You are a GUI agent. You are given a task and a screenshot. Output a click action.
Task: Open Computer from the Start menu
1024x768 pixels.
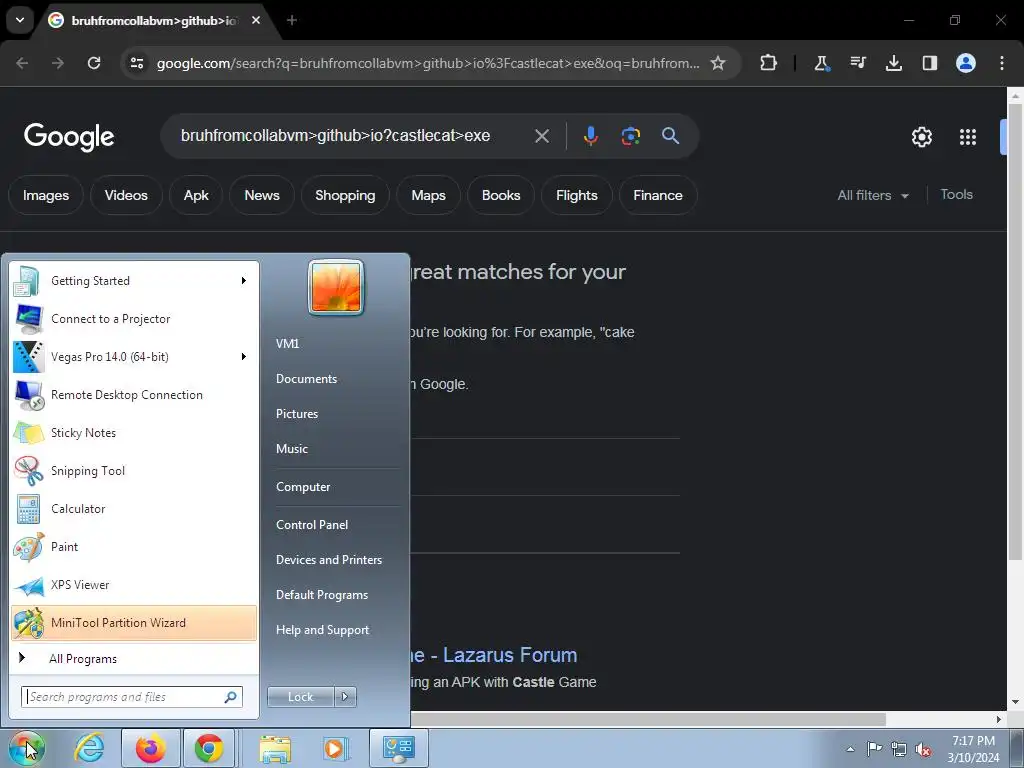click(x=303, y=487)
